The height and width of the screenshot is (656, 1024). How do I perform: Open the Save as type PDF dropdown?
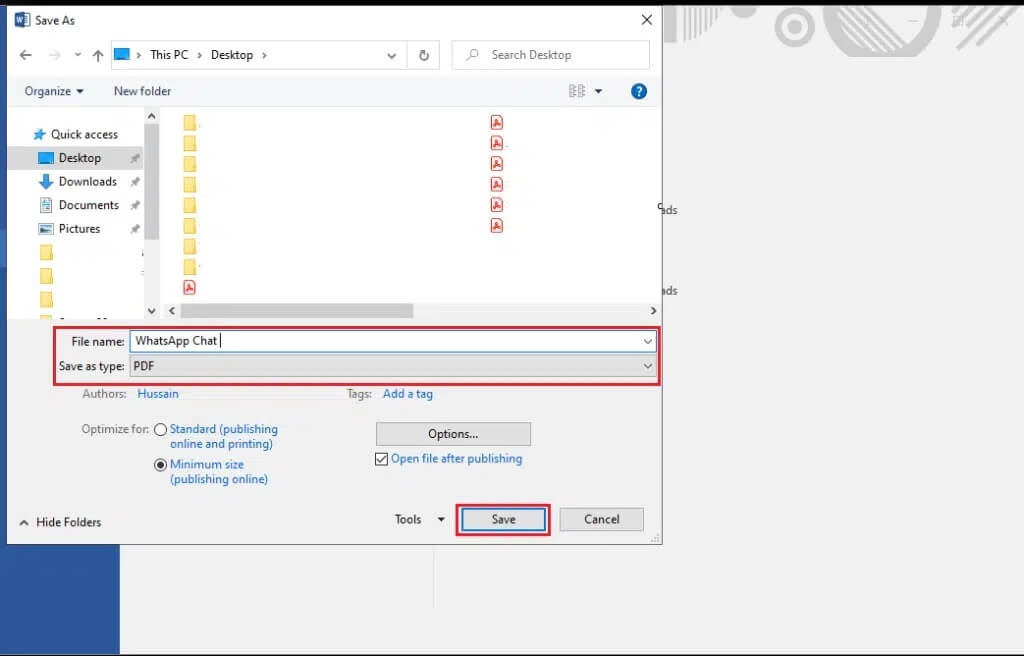pyautogui.click(x=392, y=366)
